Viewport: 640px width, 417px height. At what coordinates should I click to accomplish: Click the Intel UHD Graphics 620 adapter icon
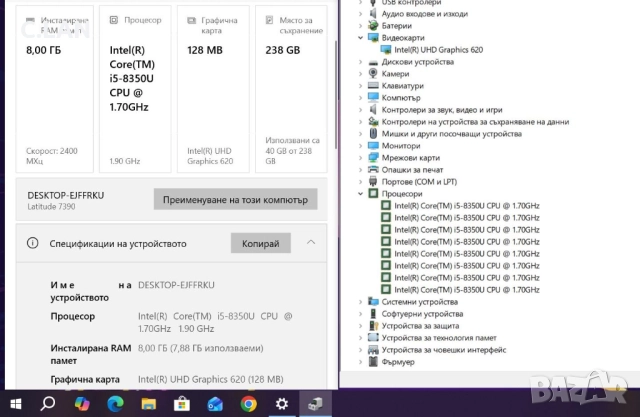coord(386,50)
